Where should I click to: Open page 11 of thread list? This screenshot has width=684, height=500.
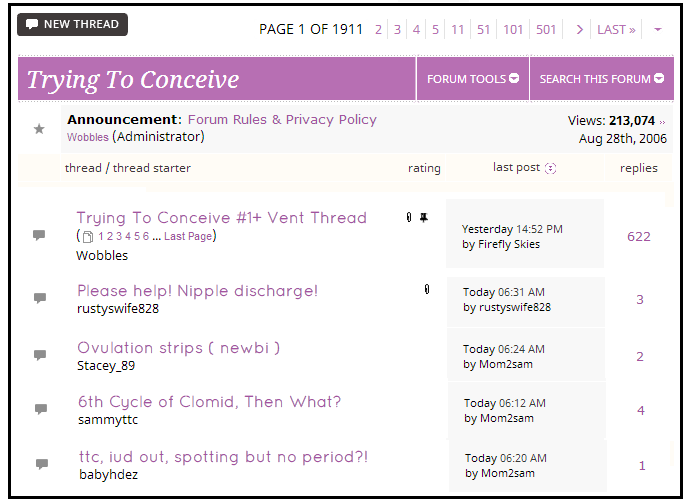[457, 30]
